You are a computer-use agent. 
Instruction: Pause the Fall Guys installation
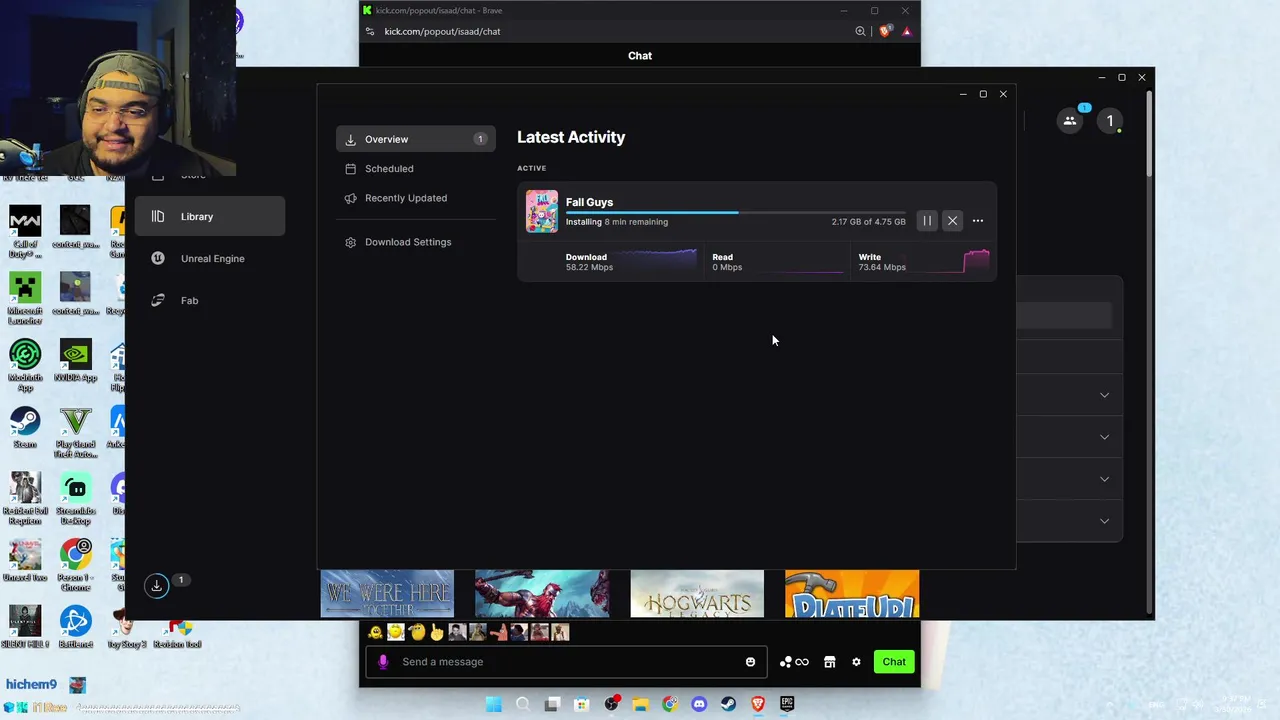coord(927,221)
